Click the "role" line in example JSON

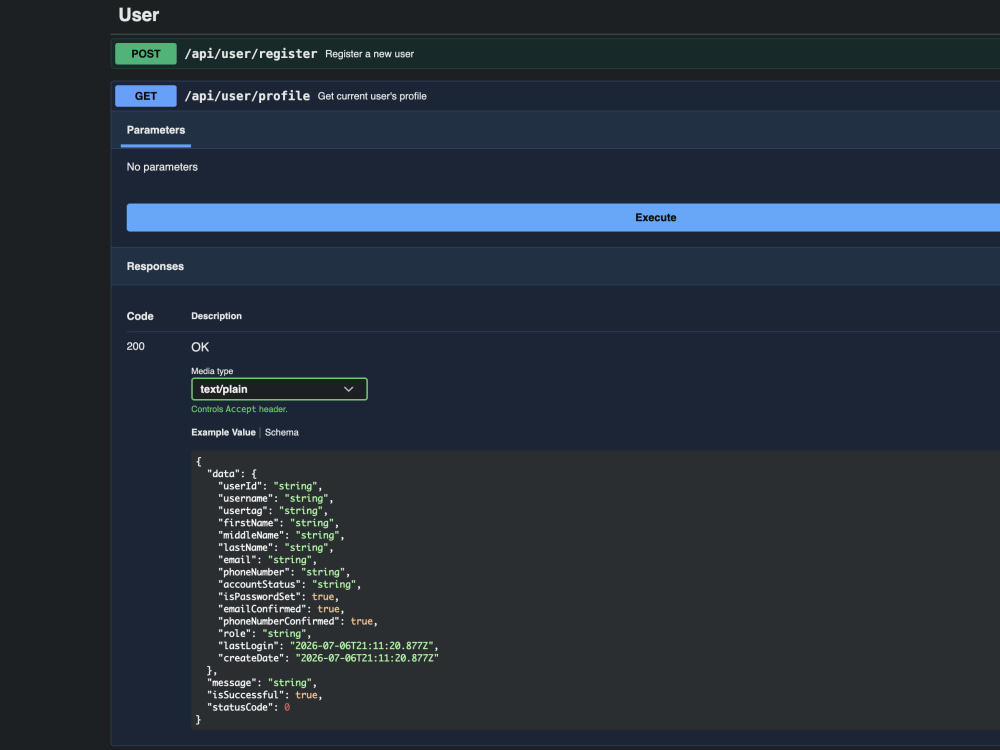(x=265, y=633)
